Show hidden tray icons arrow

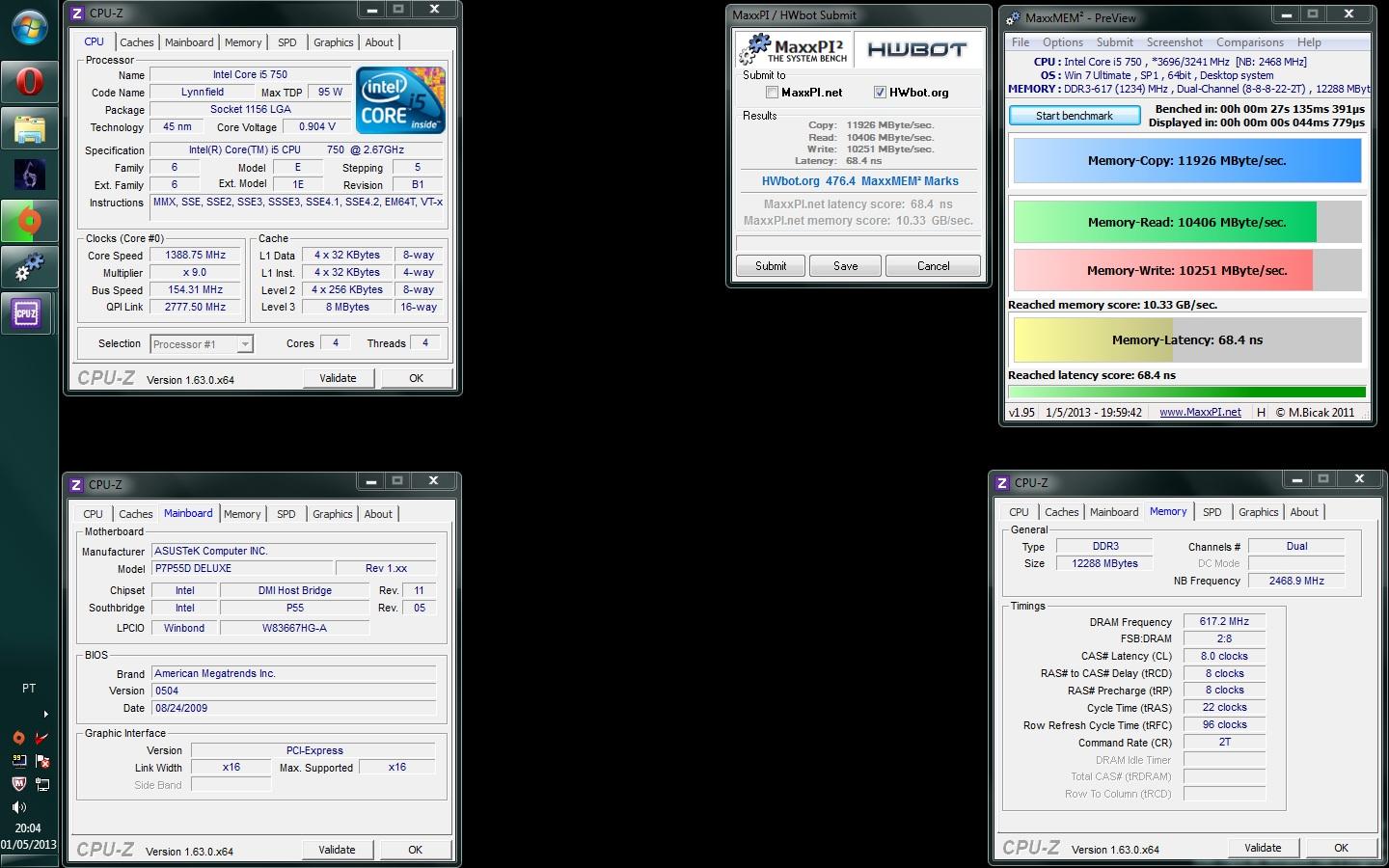[x=45, y=715]
